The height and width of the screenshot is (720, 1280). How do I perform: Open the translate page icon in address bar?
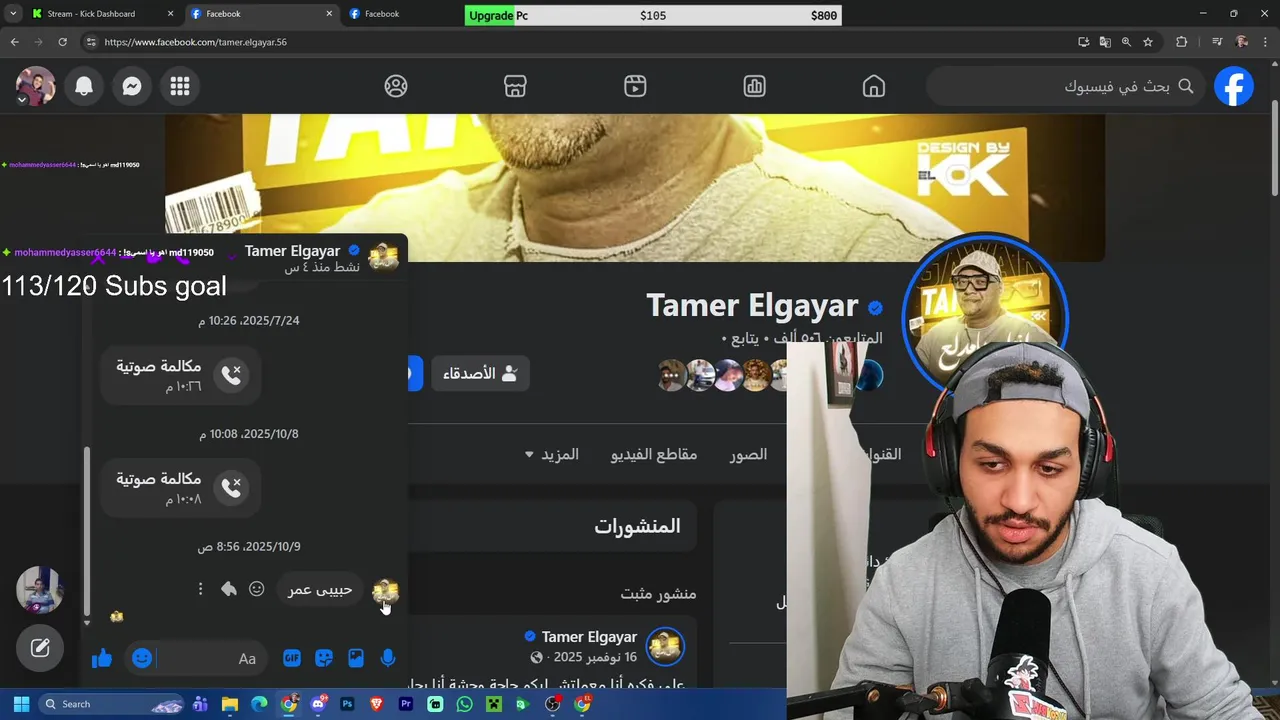pos(1105,42)
